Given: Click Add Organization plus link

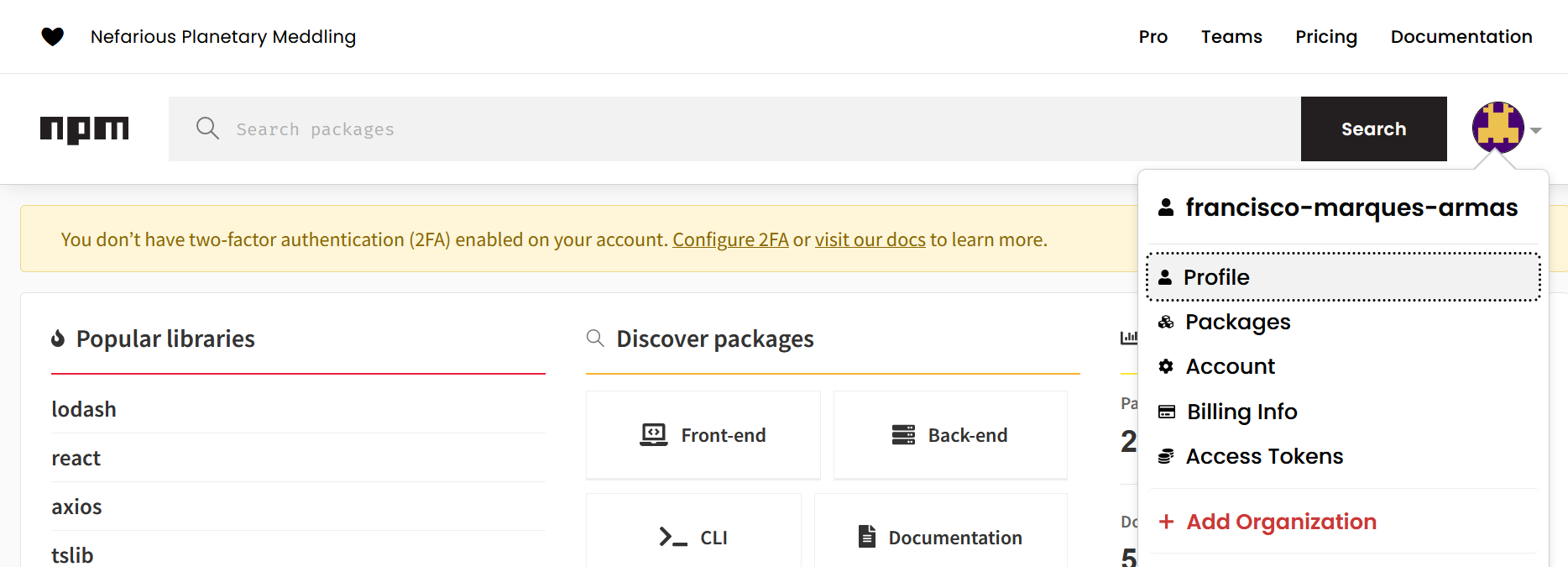Looking at the screenshot, I should [x=1280, y=522].
